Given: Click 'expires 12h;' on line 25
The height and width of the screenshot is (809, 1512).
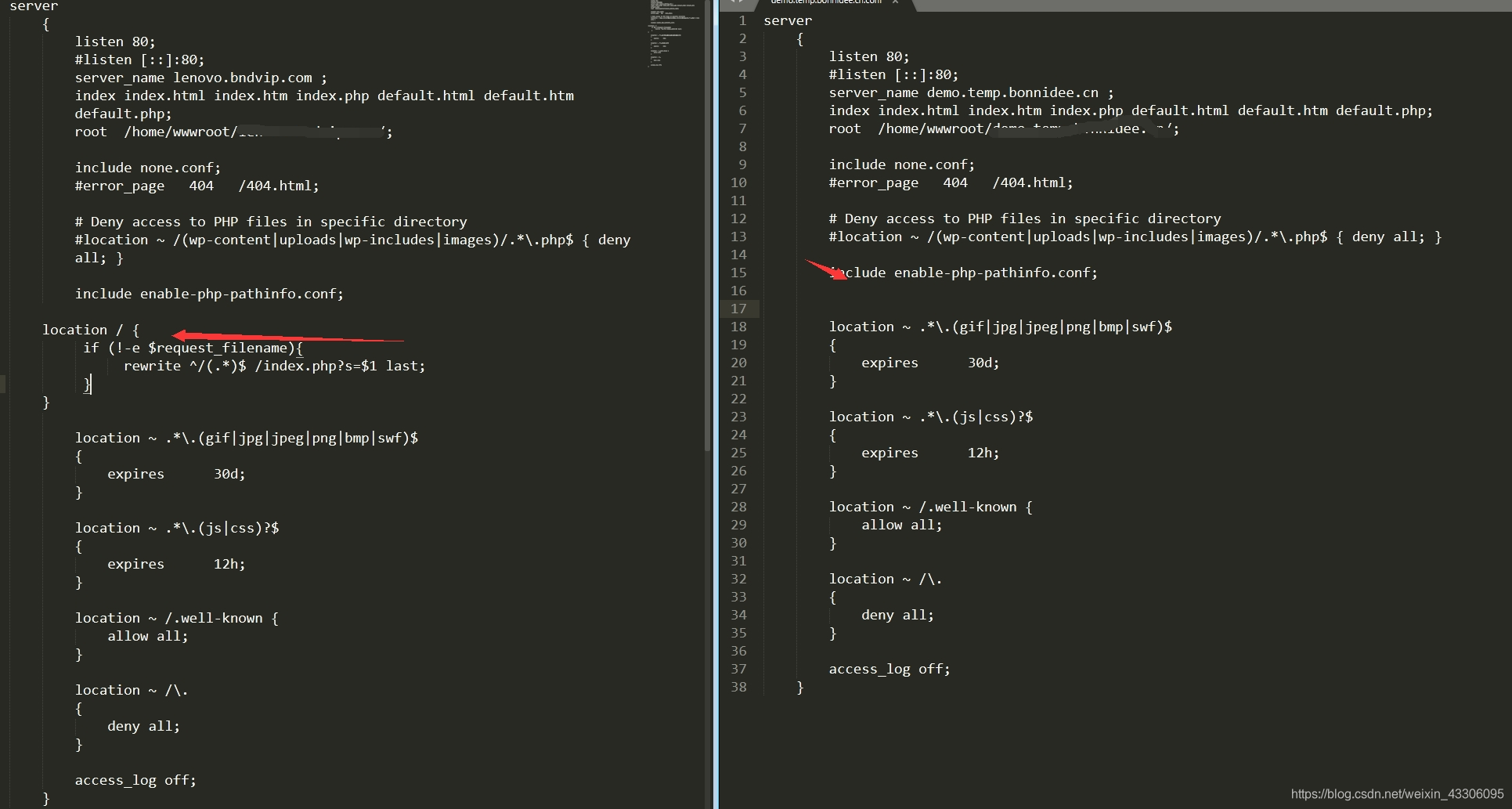Looking at the screenshot, I should click(x=930, y=453).
